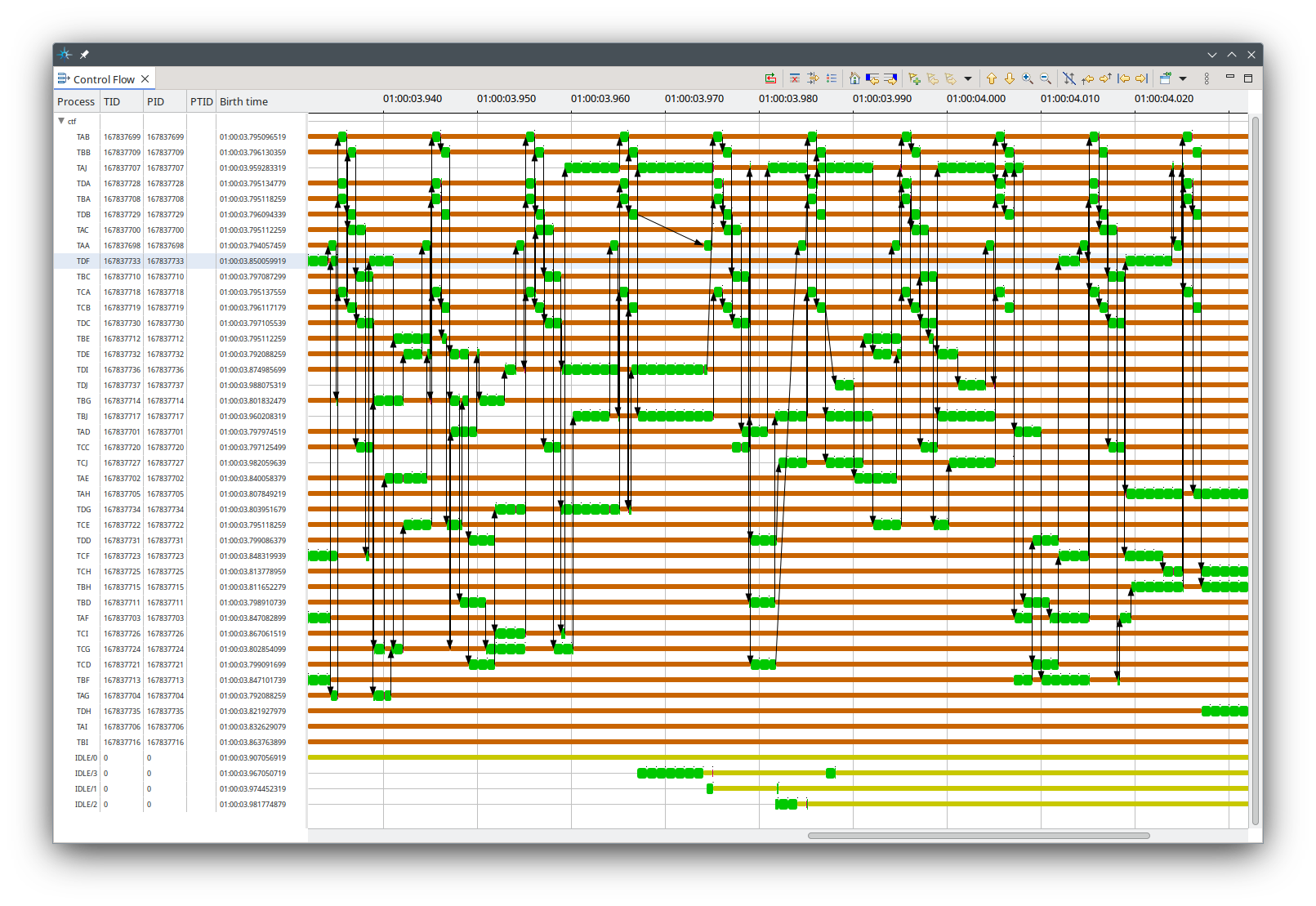
Task: Open the marker navigation dropdown arrow
Action: point(968,78)
